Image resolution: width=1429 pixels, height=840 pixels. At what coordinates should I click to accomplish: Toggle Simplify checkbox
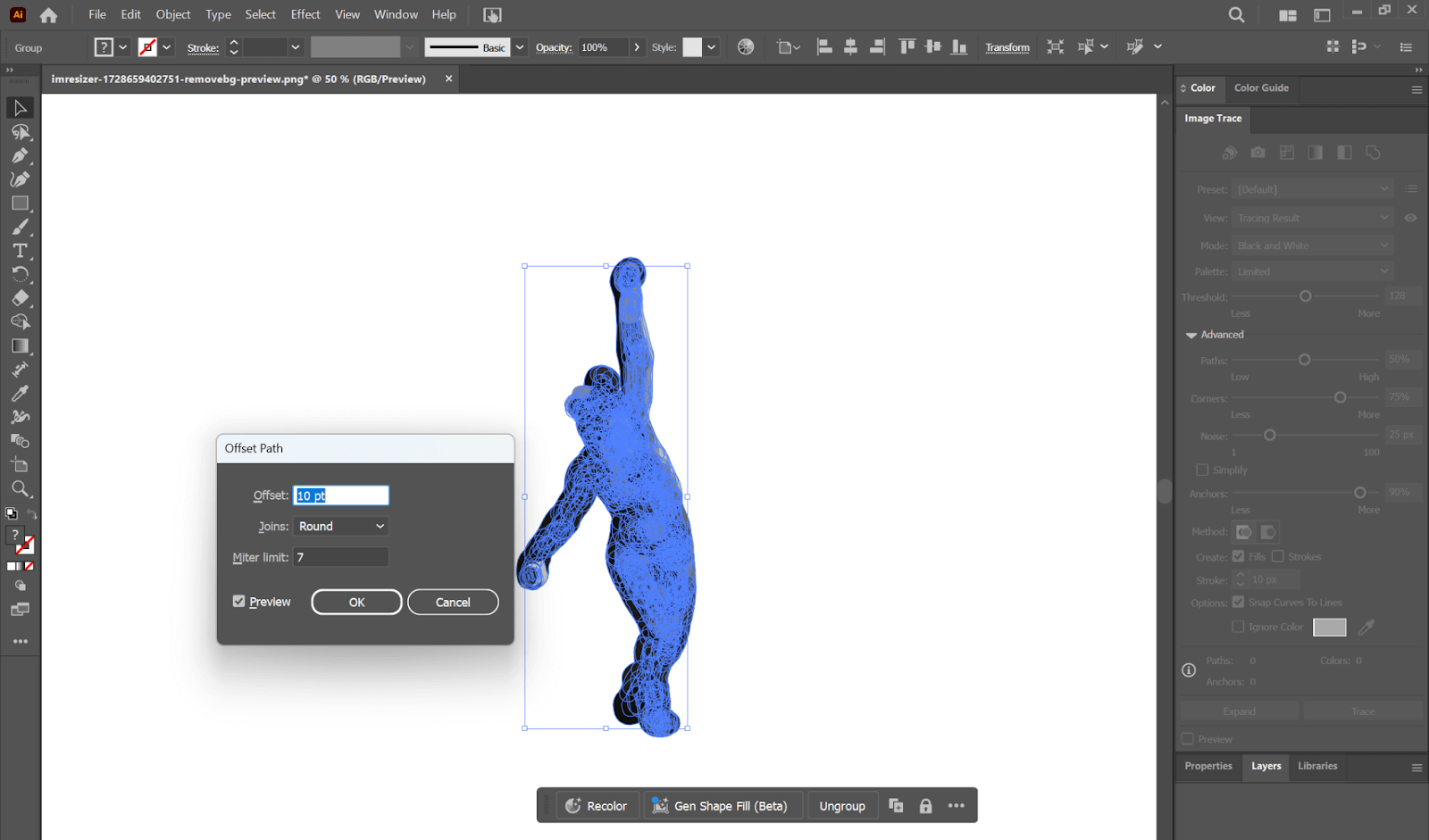[x=1202, y=470]
